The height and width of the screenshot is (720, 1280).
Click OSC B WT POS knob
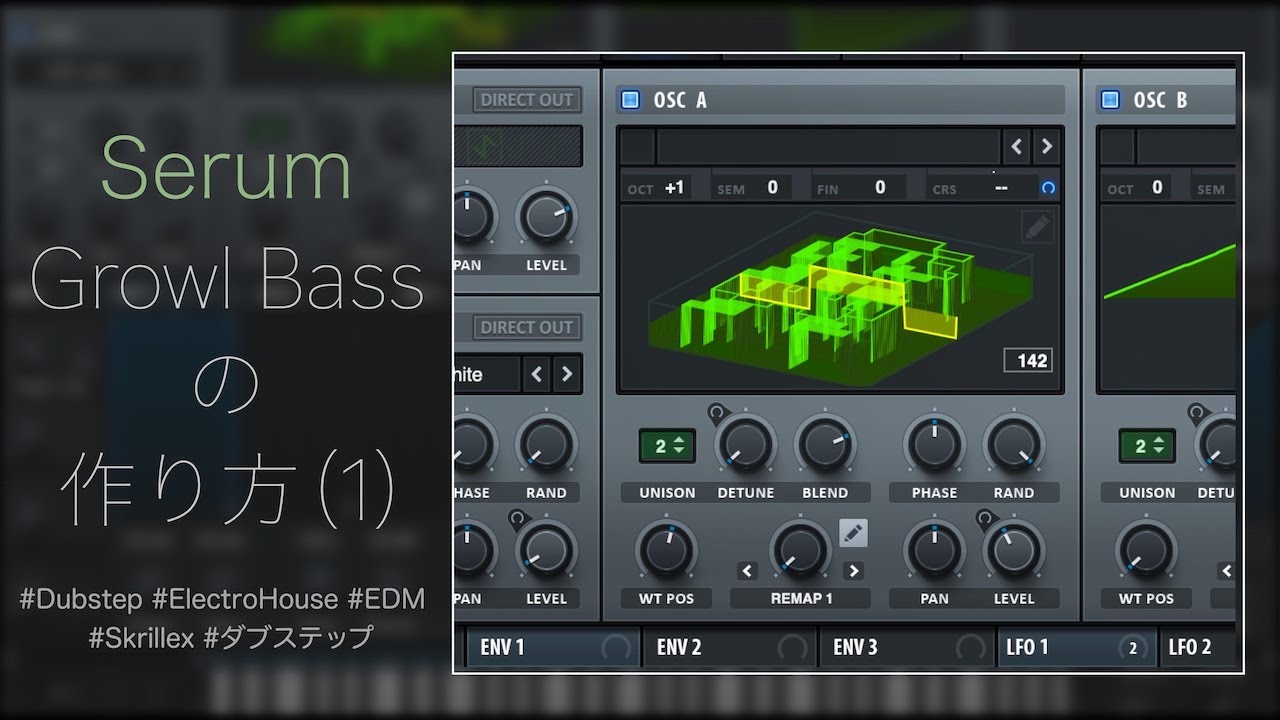click(1146, 550)
